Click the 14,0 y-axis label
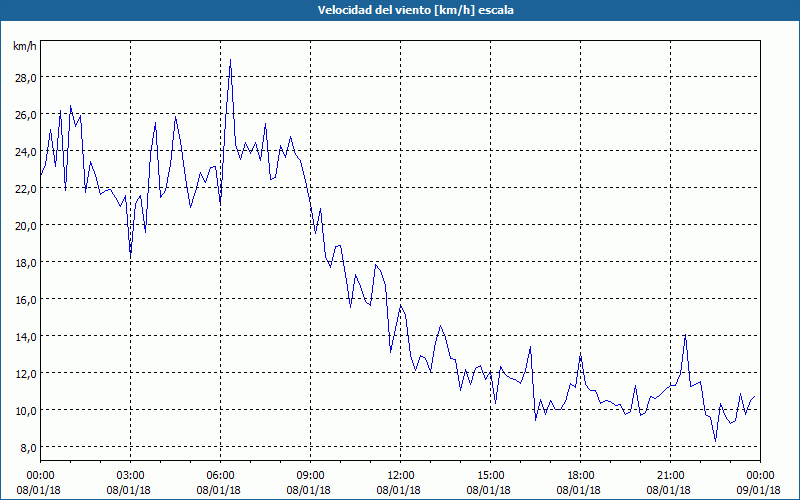Screen dimensions: 800x500 point(26,337)
